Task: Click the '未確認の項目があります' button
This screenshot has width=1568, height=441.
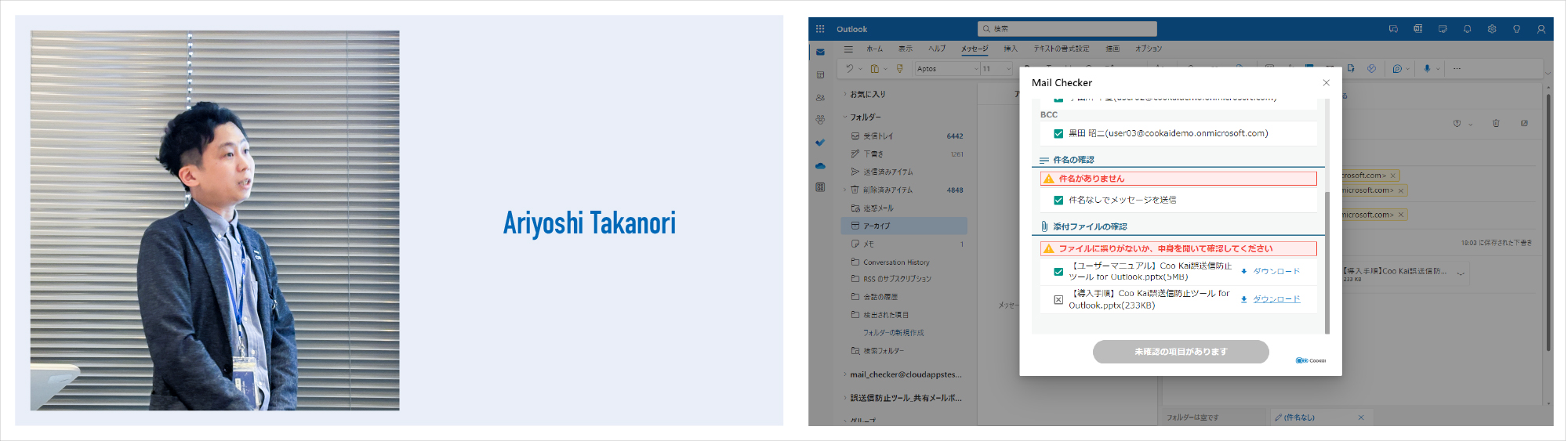Action: (x=1181, y=352)
